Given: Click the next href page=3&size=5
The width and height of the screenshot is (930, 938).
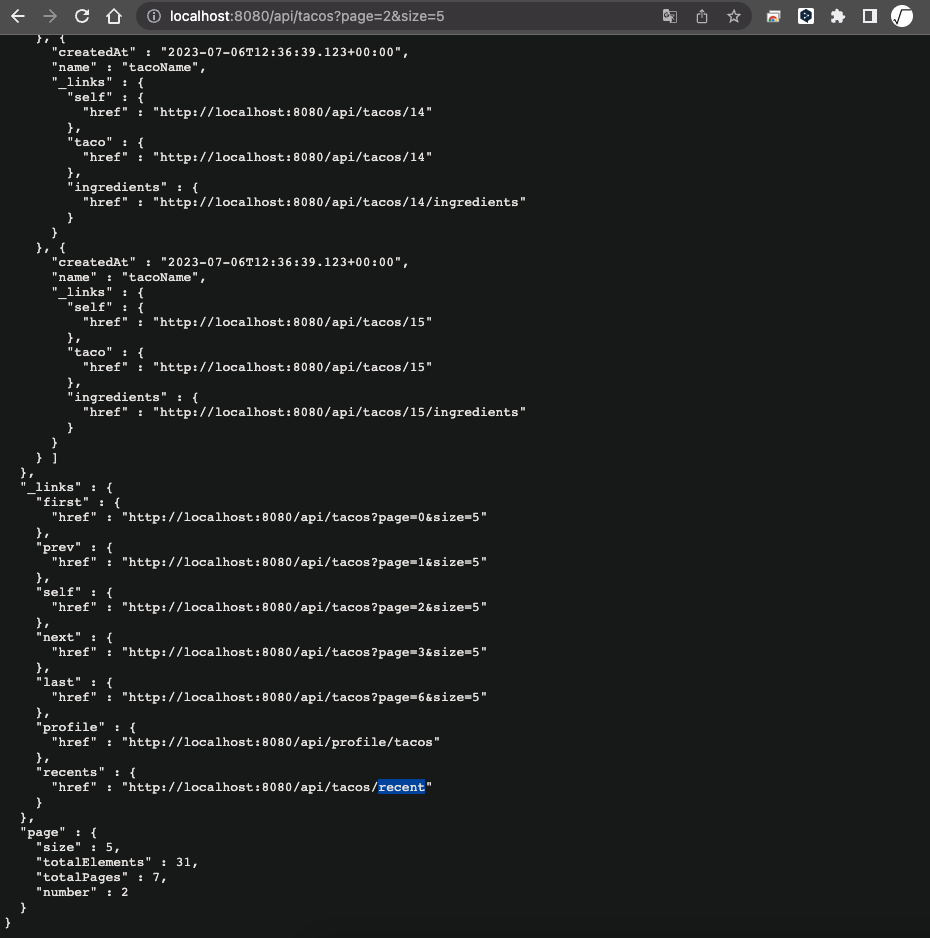Looking at the screenshot, I should pyautogui.click(x=304, y=652).
